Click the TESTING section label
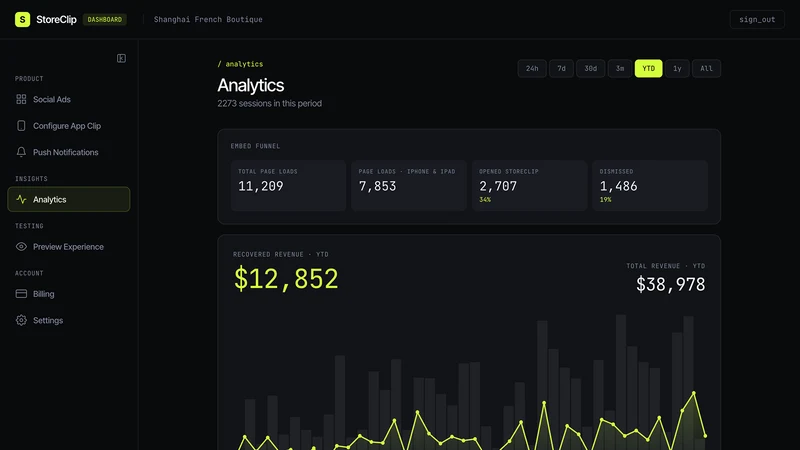Image resolution: width=800 pixels, height=450 pixels. 29,226
